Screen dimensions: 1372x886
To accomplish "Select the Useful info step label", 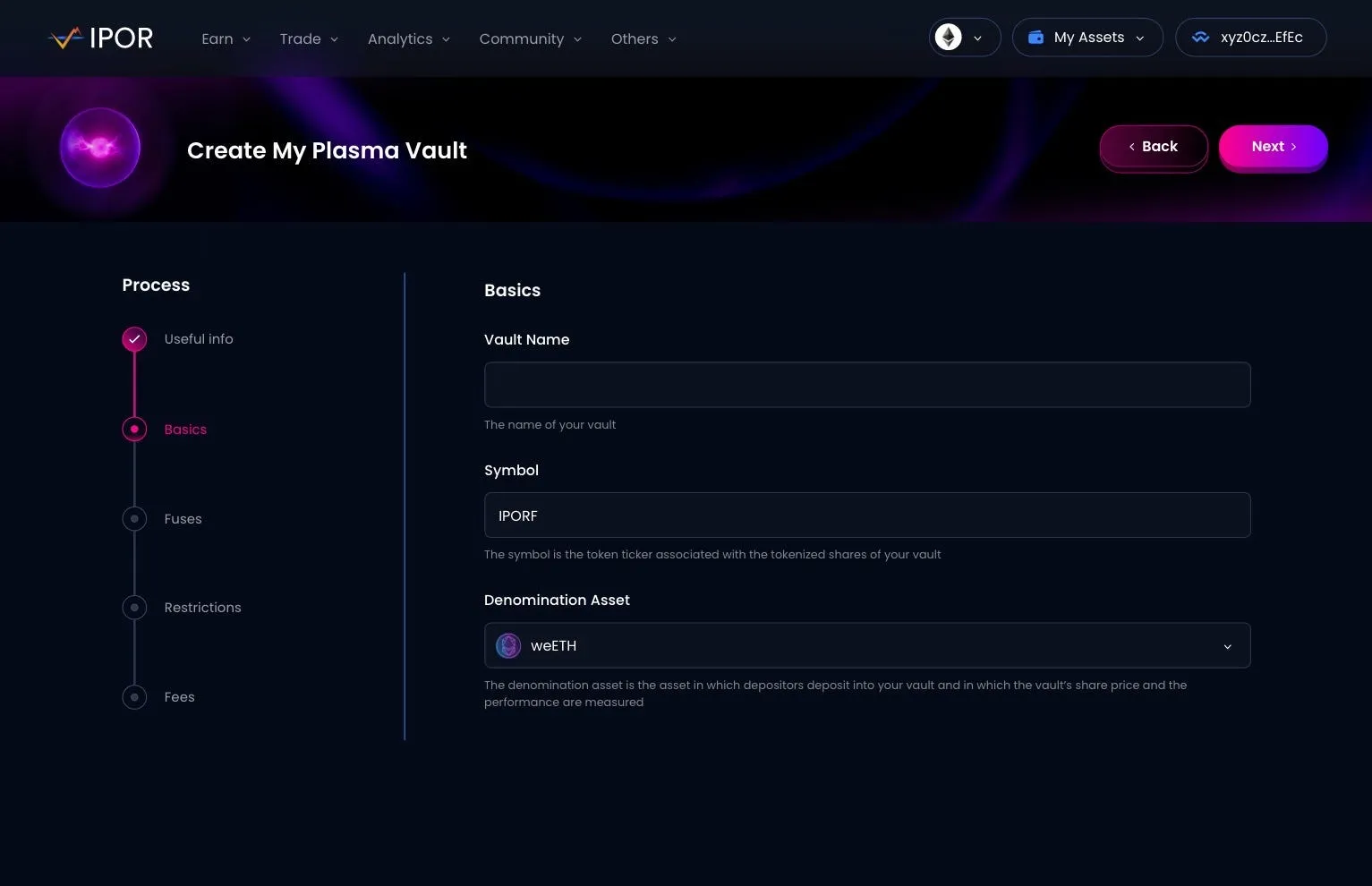I will pos(199,339).
